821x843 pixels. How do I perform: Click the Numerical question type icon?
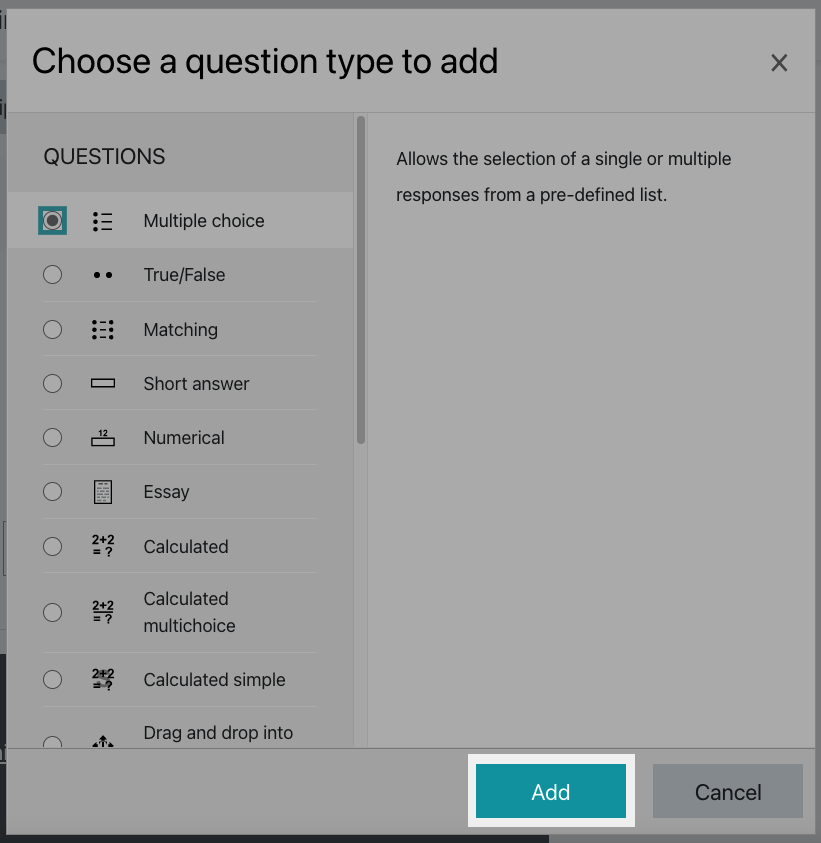point(103,438)
